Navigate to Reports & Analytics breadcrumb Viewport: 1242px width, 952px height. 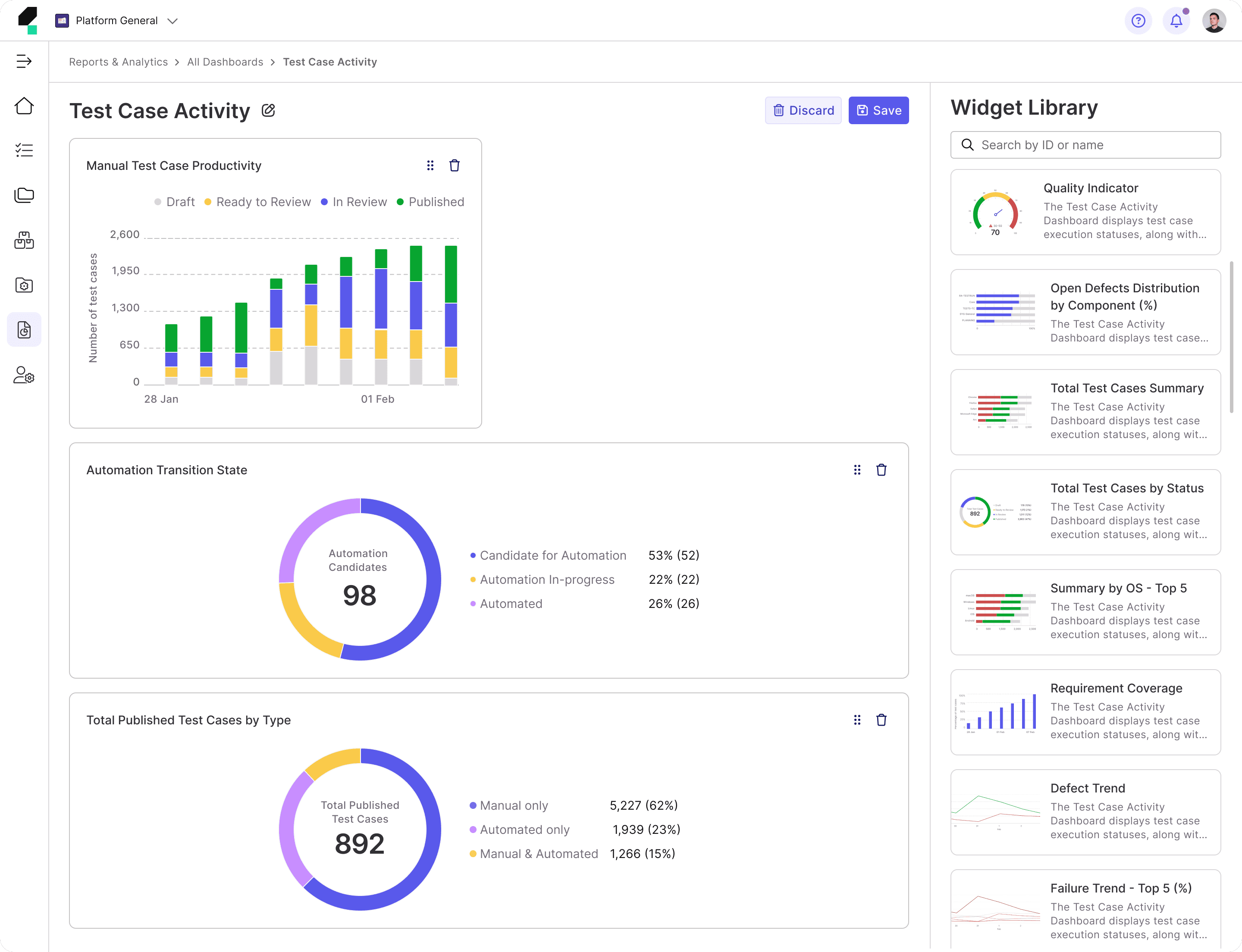[x=118, y=62]
